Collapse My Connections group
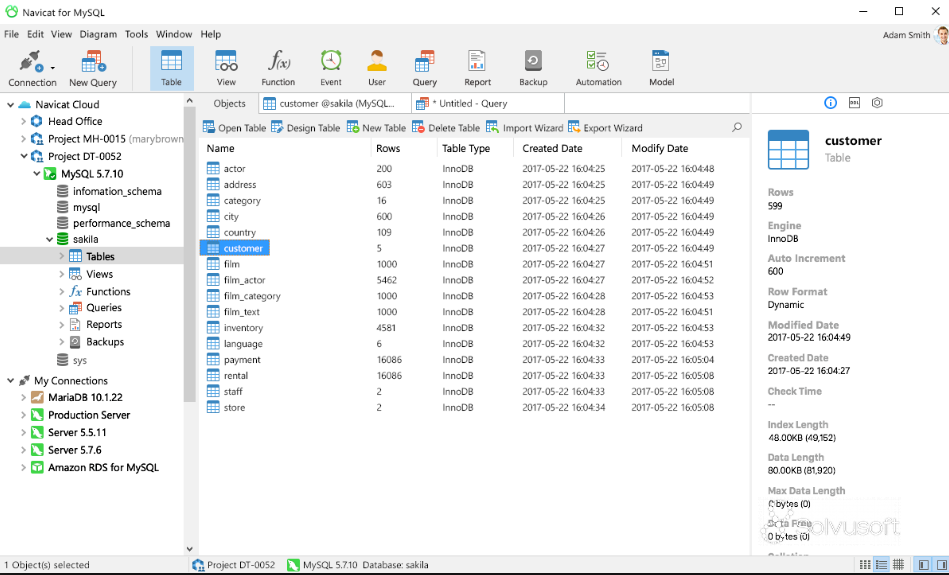The height and width of the screenshot is (575, 949). (10, 381)
